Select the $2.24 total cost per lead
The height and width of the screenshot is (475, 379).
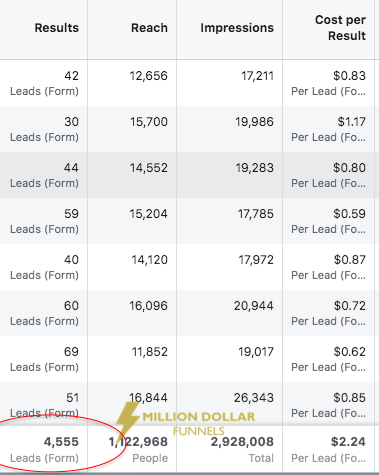pos(348,442)
